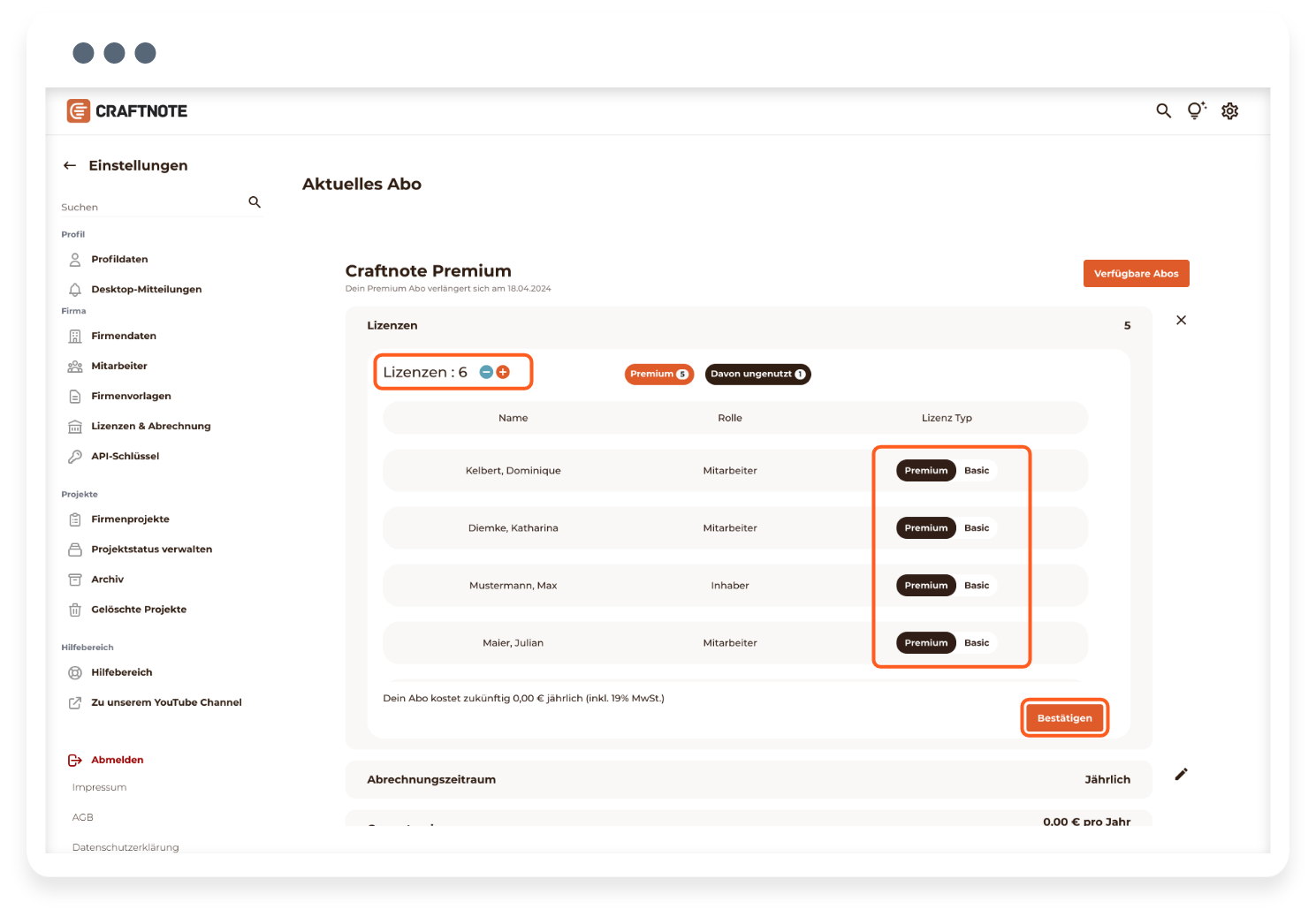Click the Lizenz Typ column header
The width and height of the screenshot is (1316, 917).
click(x=947, y=418)
